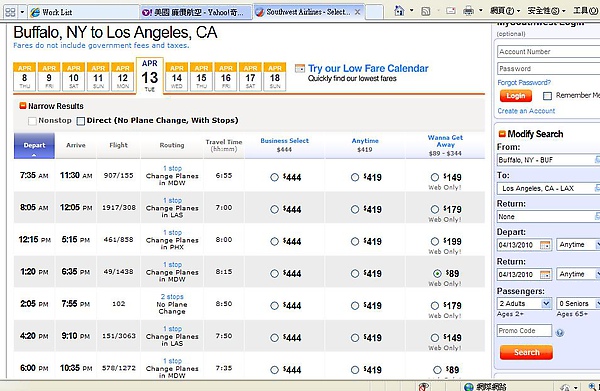Click the Promo Code help icon
The width and height of the screenshot is (600, 391).
pos(559,332)
